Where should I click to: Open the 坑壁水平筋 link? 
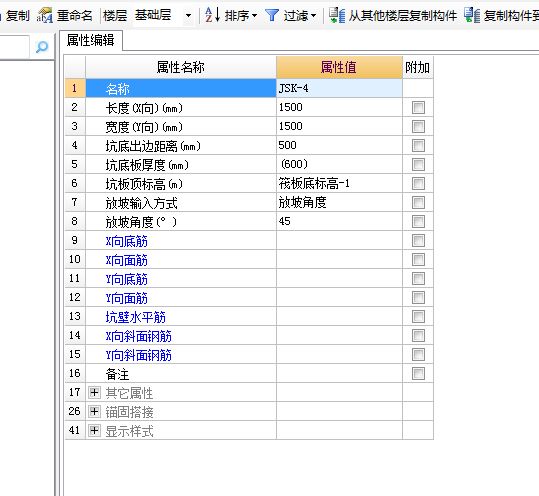coord(135,317)
